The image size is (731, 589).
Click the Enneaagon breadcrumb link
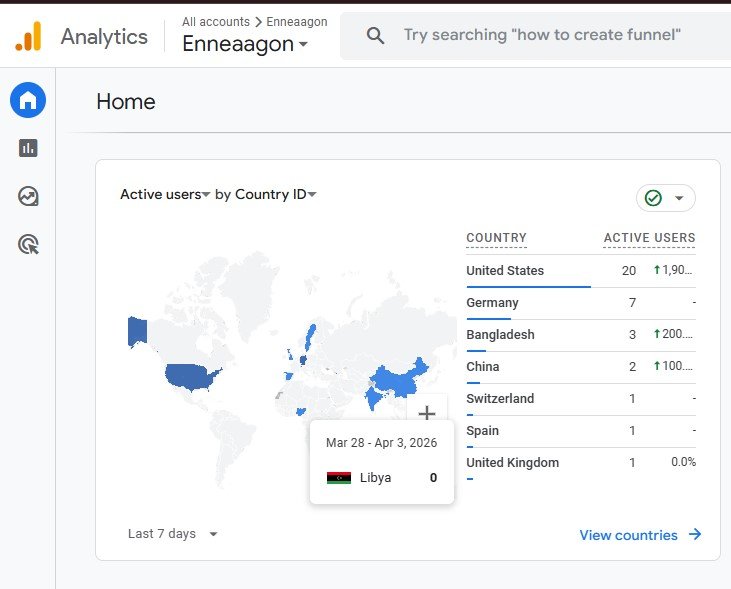point(297,22)
